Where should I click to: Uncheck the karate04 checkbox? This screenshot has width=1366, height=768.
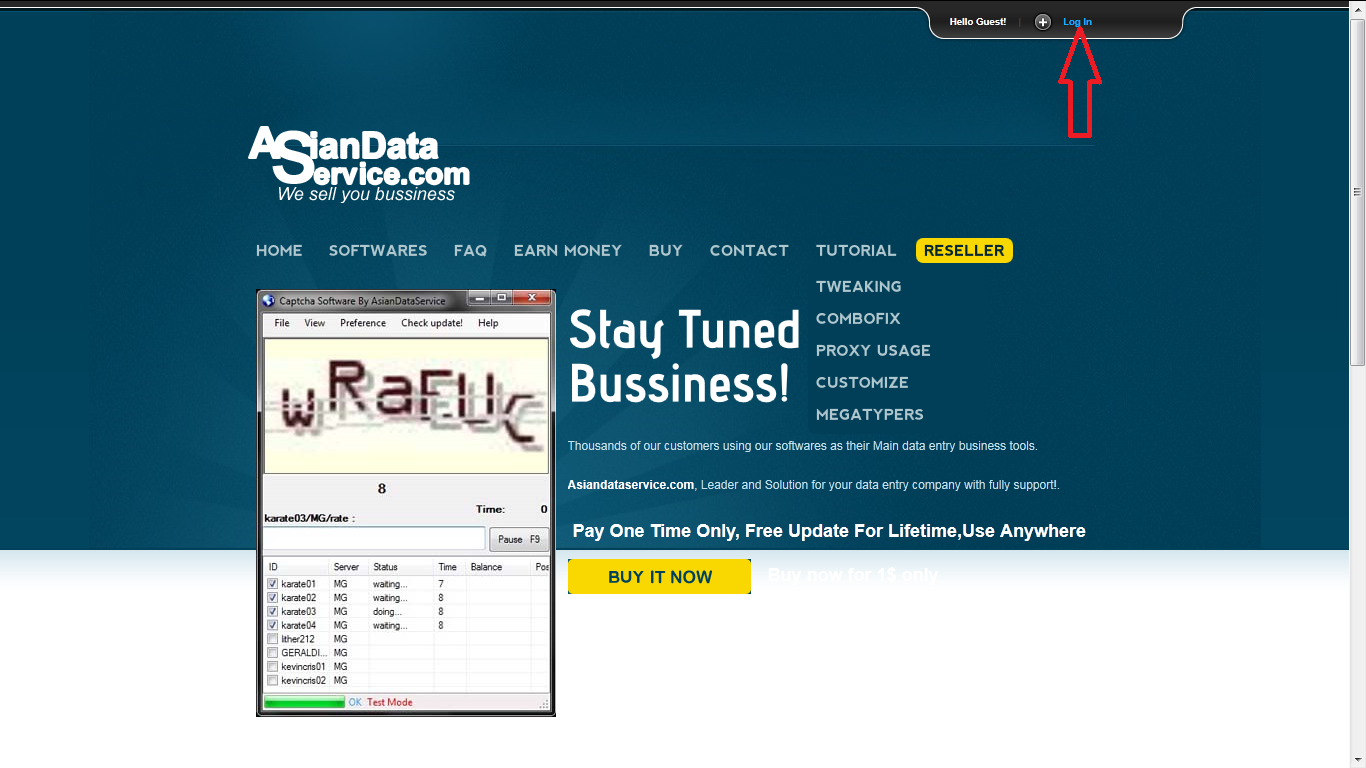273,626
